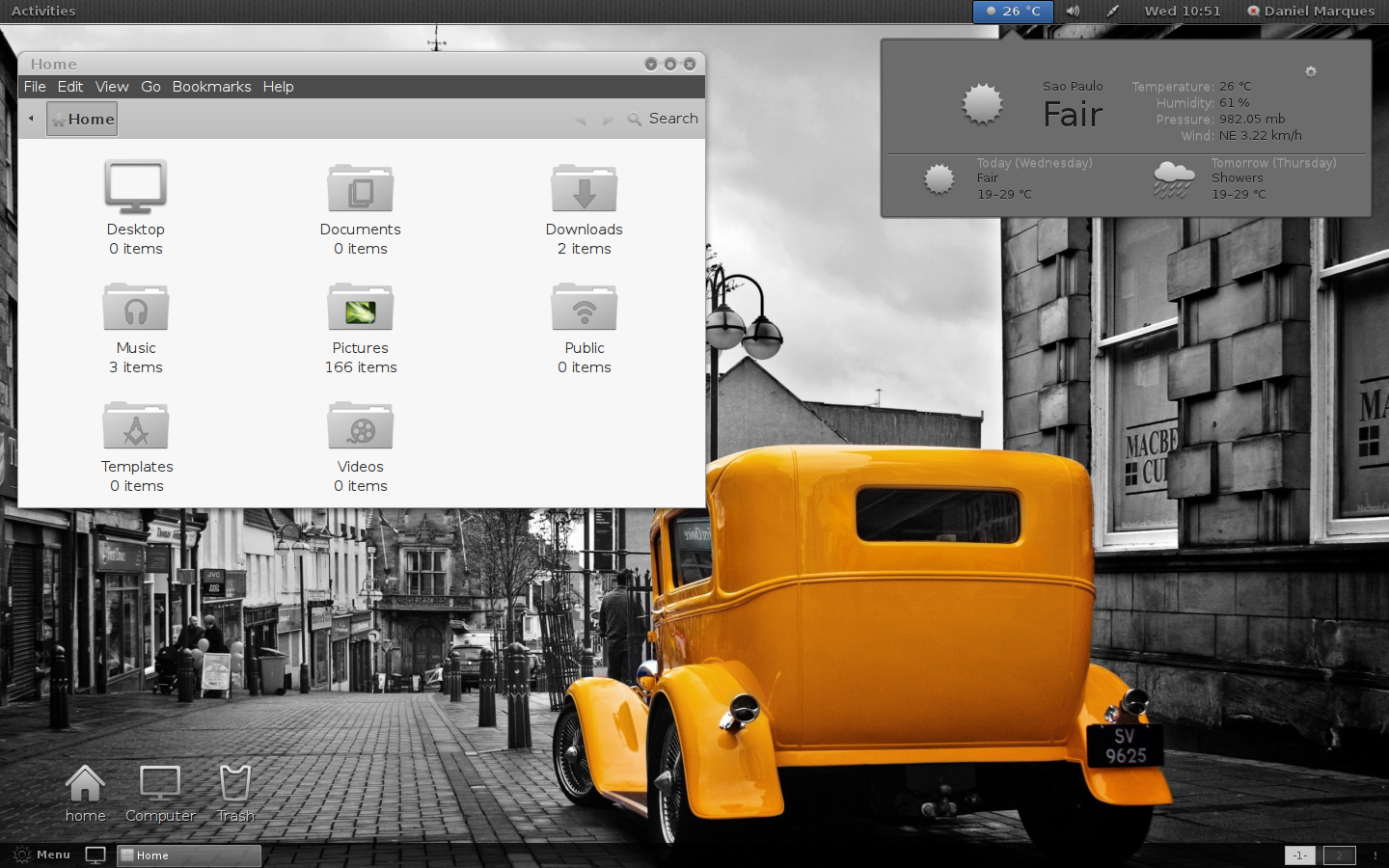Click the Trash desktop icon
This screenshot has height=868, width=1389.
[235, 783]
